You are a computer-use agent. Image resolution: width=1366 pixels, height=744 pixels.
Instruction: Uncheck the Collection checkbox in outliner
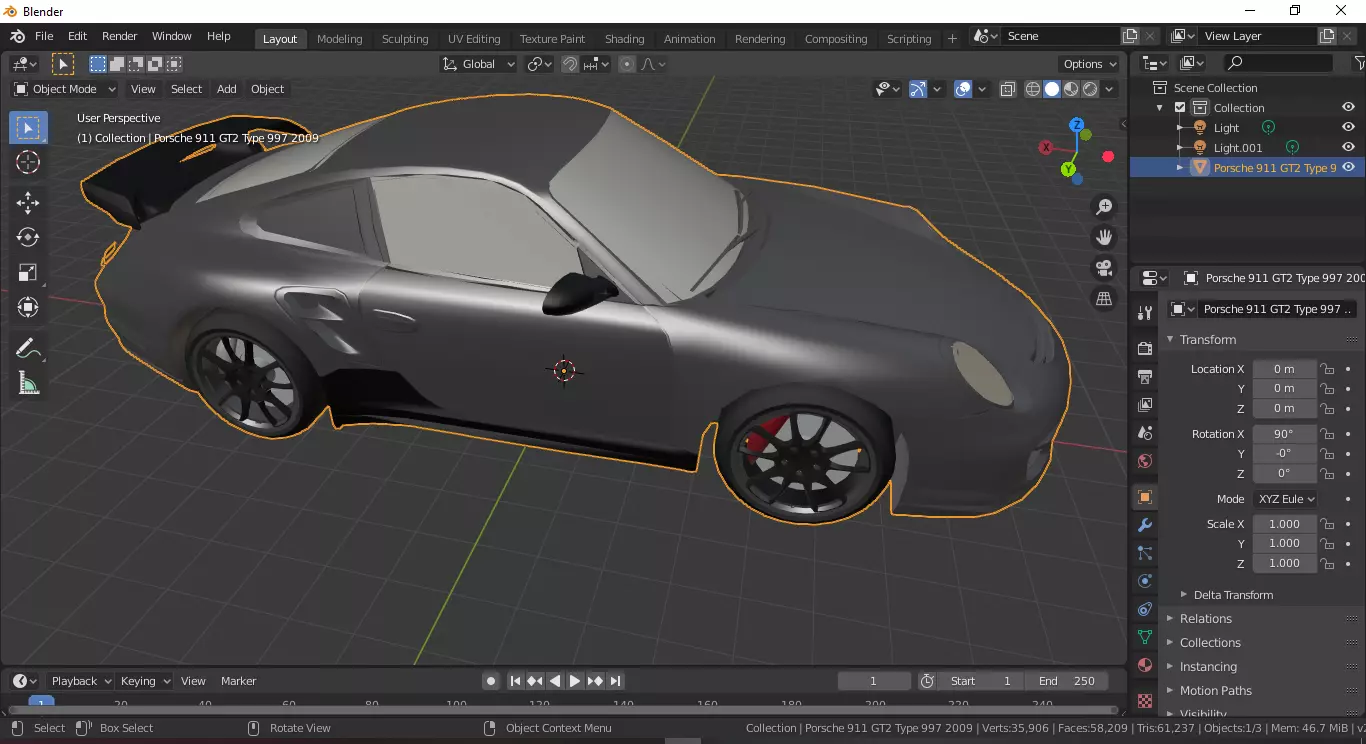(1180, 108)
